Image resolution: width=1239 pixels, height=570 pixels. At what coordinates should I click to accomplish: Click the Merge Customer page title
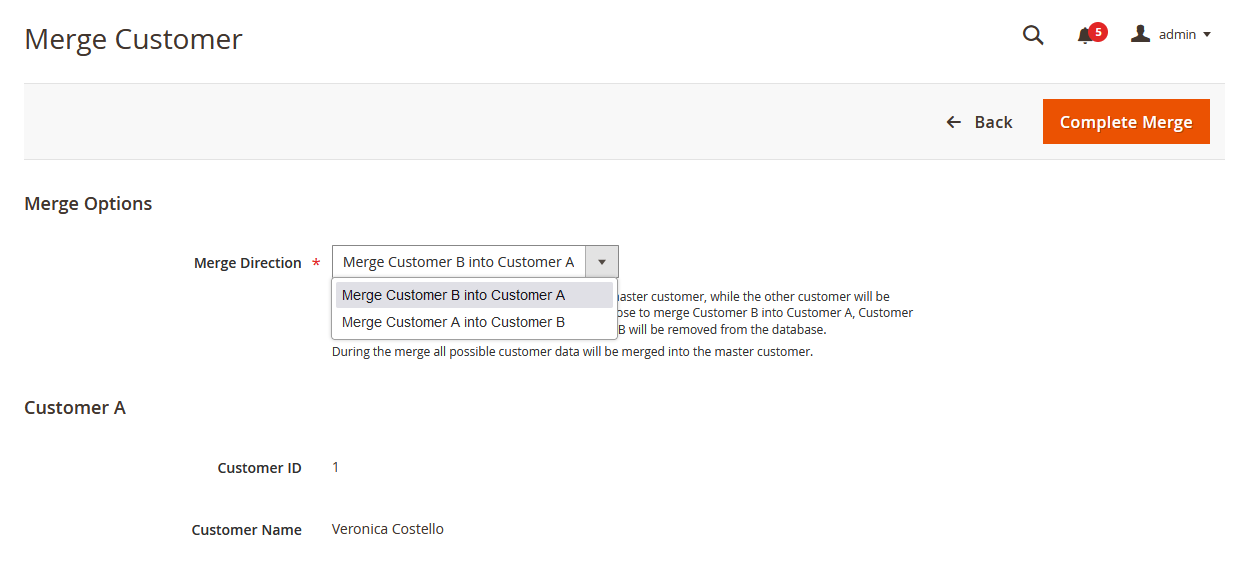(x=133, y=39)
